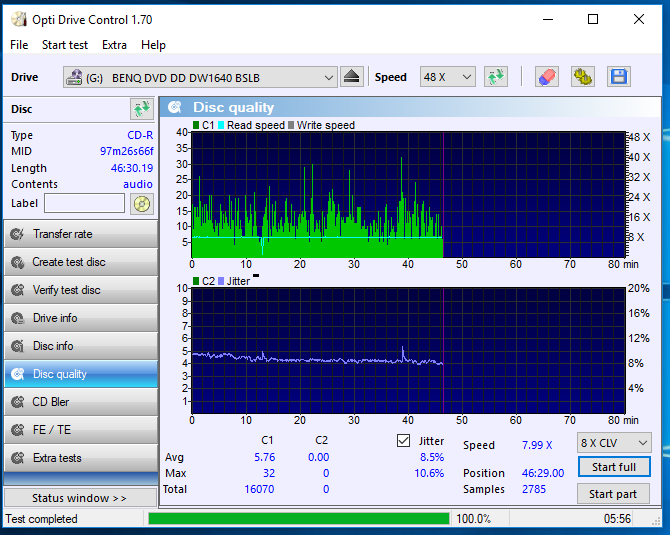670x535 pixels.
Task: Focus the disc Label input field
Action: click(85, 203)
